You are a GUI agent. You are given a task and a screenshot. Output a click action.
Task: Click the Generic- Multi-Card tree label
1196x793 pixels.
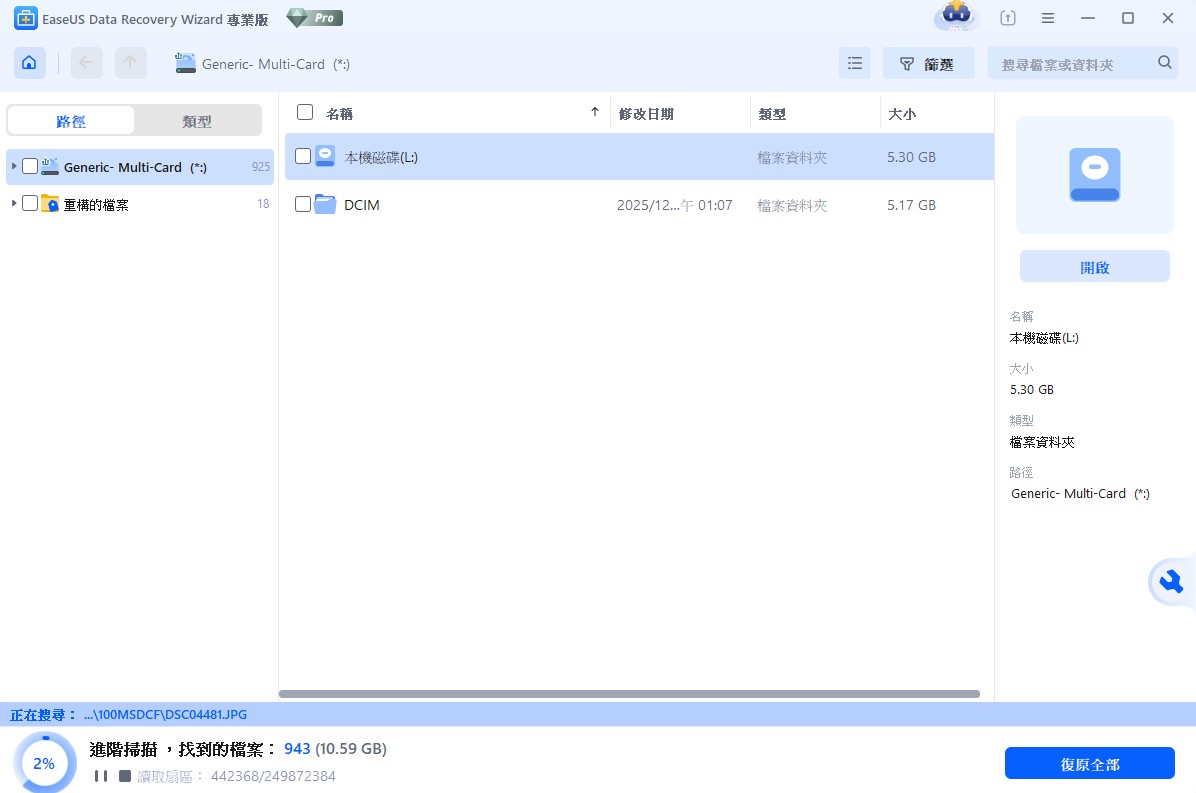(x=135, y=167)
